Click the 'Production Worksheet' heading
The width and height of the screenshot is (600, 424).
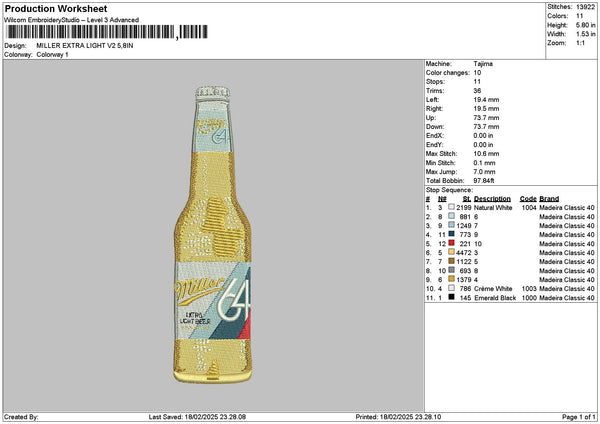click(x=56, y=8)
